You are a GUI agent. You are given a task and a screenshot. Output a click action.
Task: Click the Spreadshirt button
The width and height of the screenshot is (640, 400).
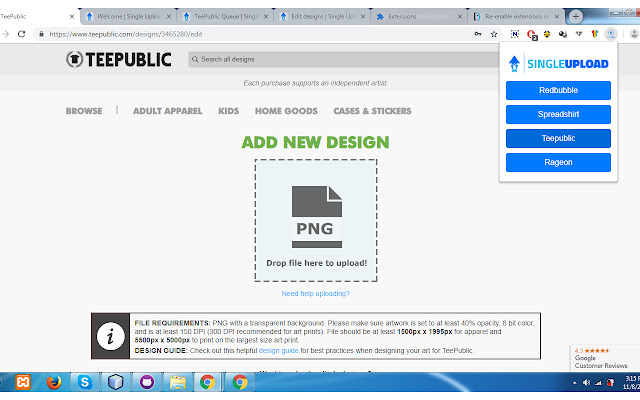tap(558, 114)
